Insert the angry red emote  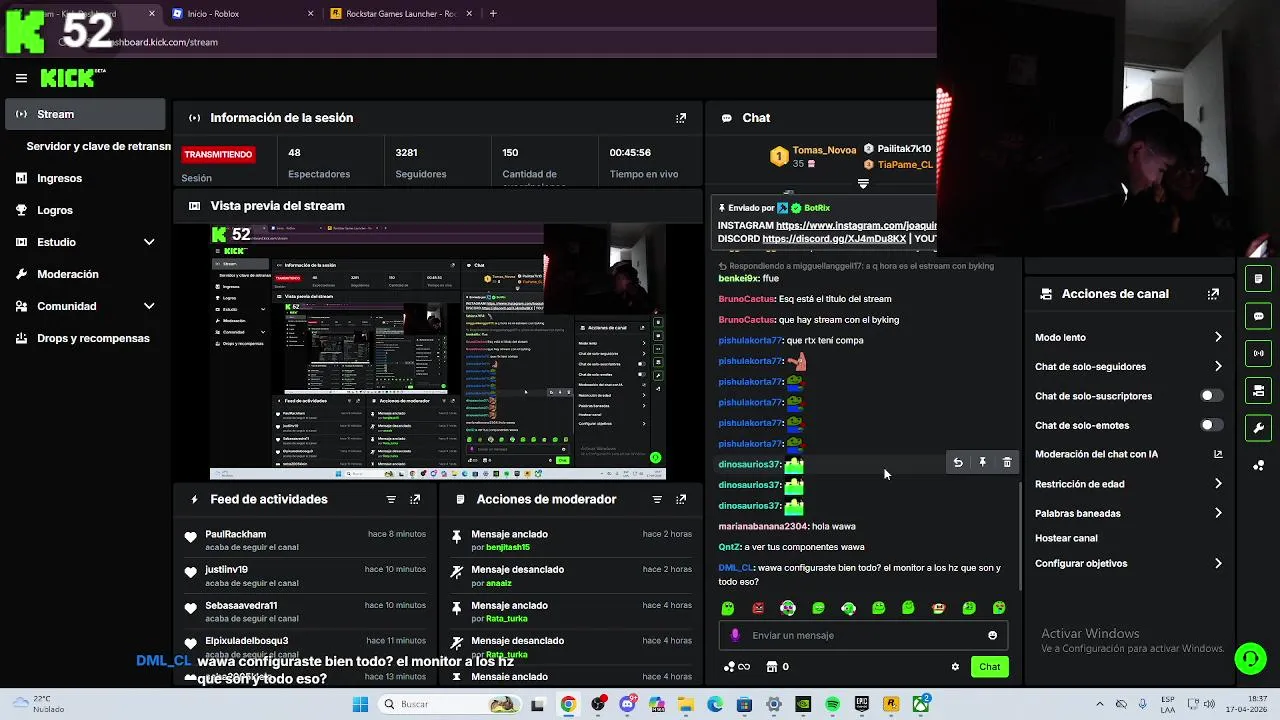coord(758,608)
